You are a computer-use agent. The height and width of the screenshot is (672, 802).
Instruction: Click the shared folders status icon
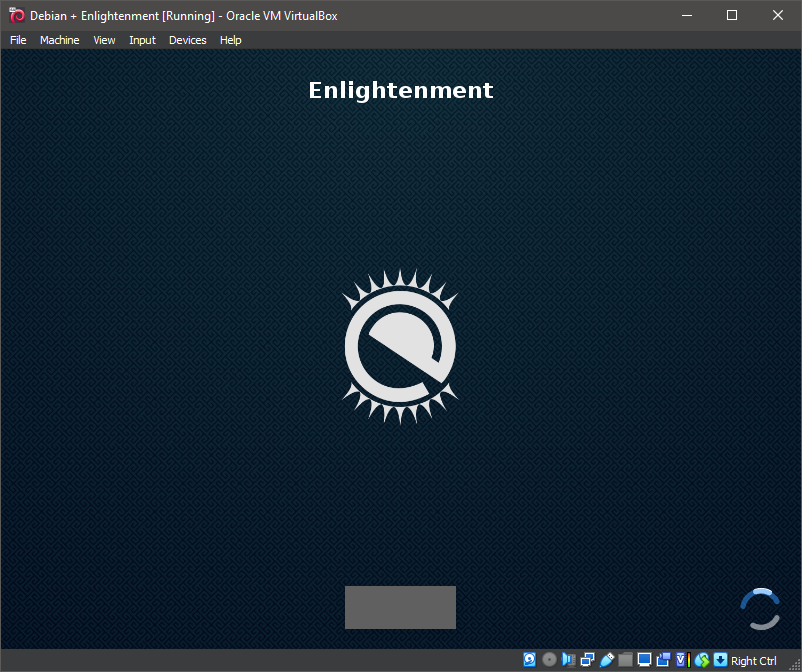coord(625,660)
